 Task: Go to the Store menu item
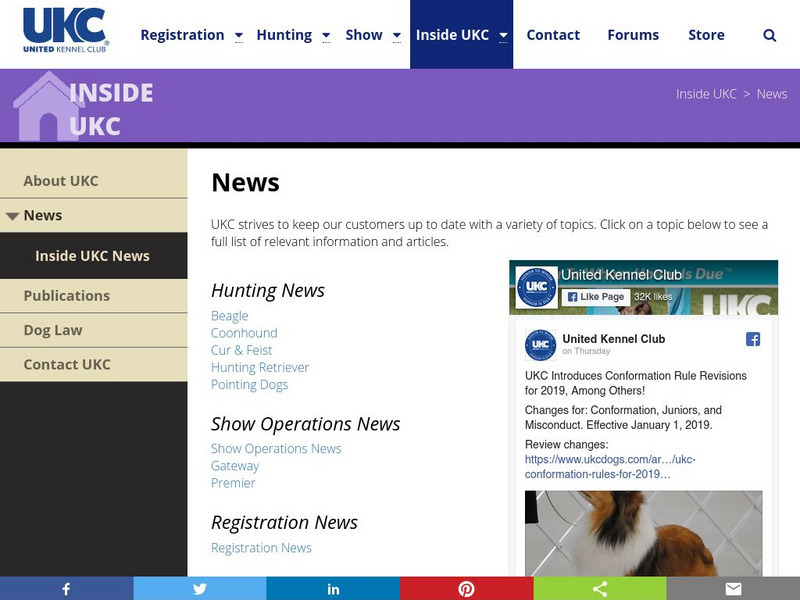[706, 35]
